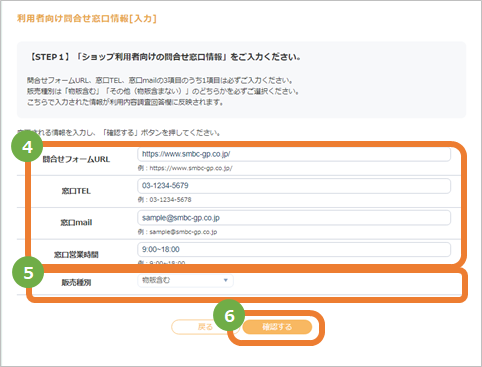Click the 窓口mail label
This screenshot has width=482, height=367.
click(76, 223)
